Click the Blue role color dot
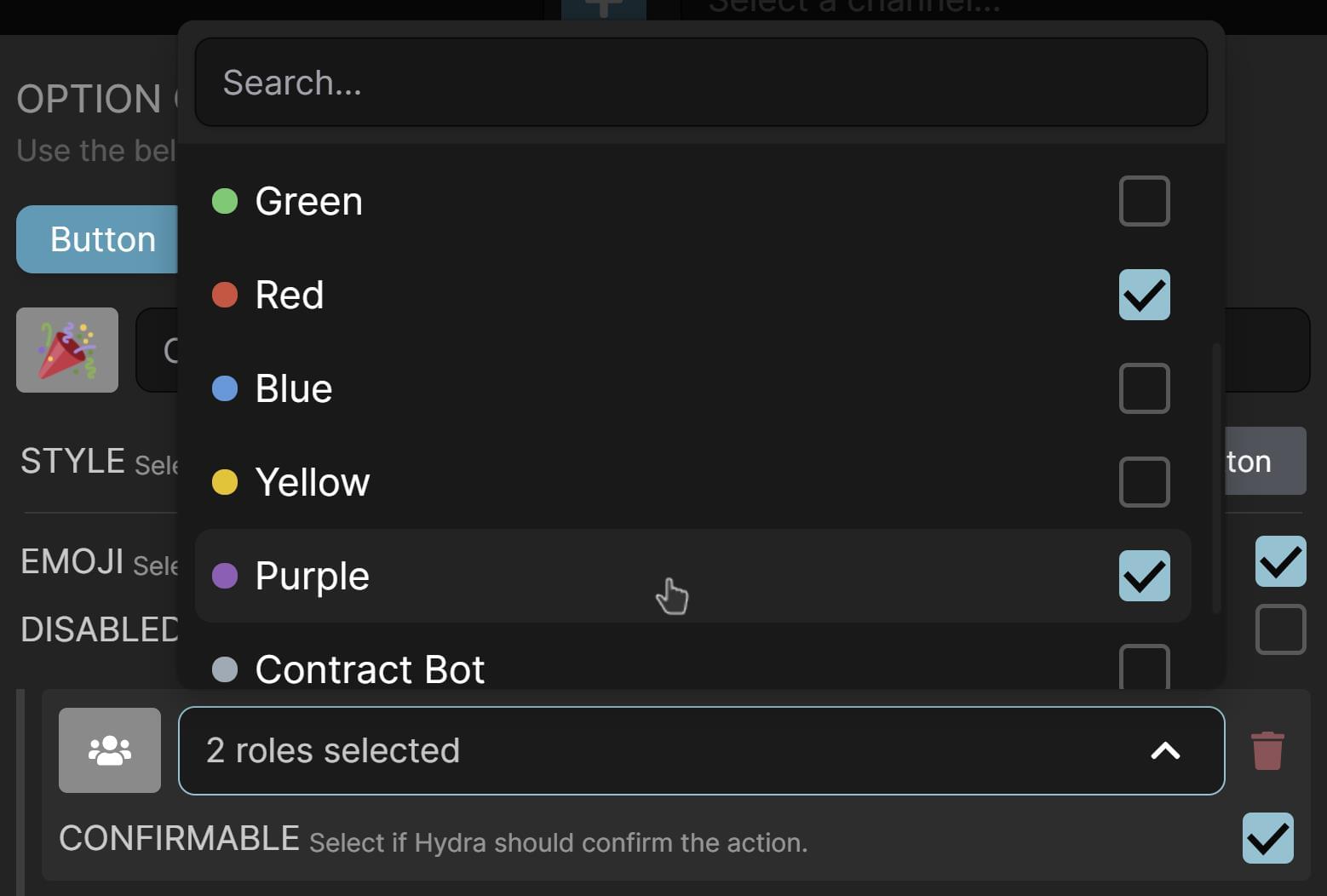This screenshot has height=896, width=1327. (225, 388)
